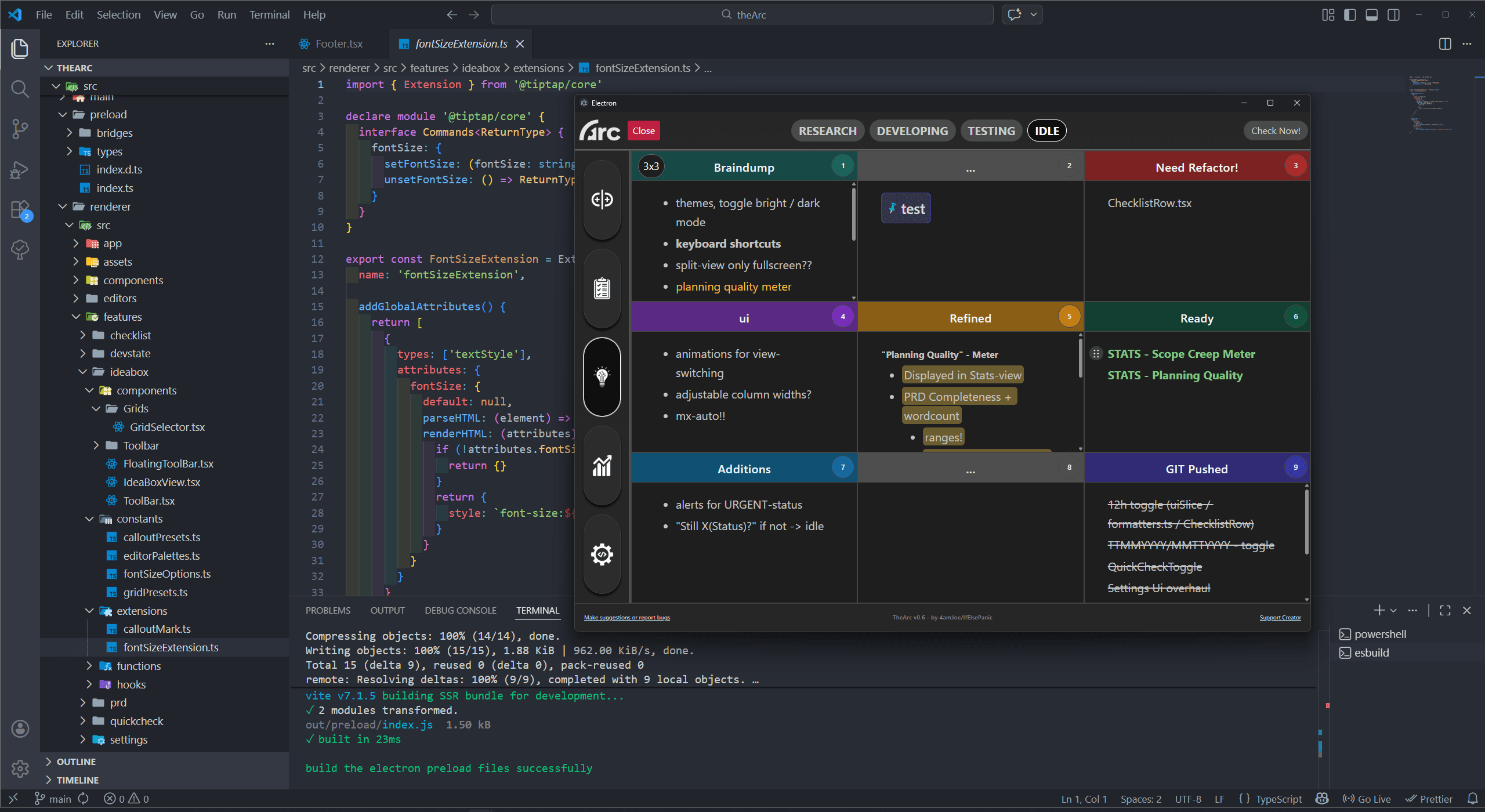
Task: Switch to the PROBLEMS panel tab
Action: click(328, 610)
